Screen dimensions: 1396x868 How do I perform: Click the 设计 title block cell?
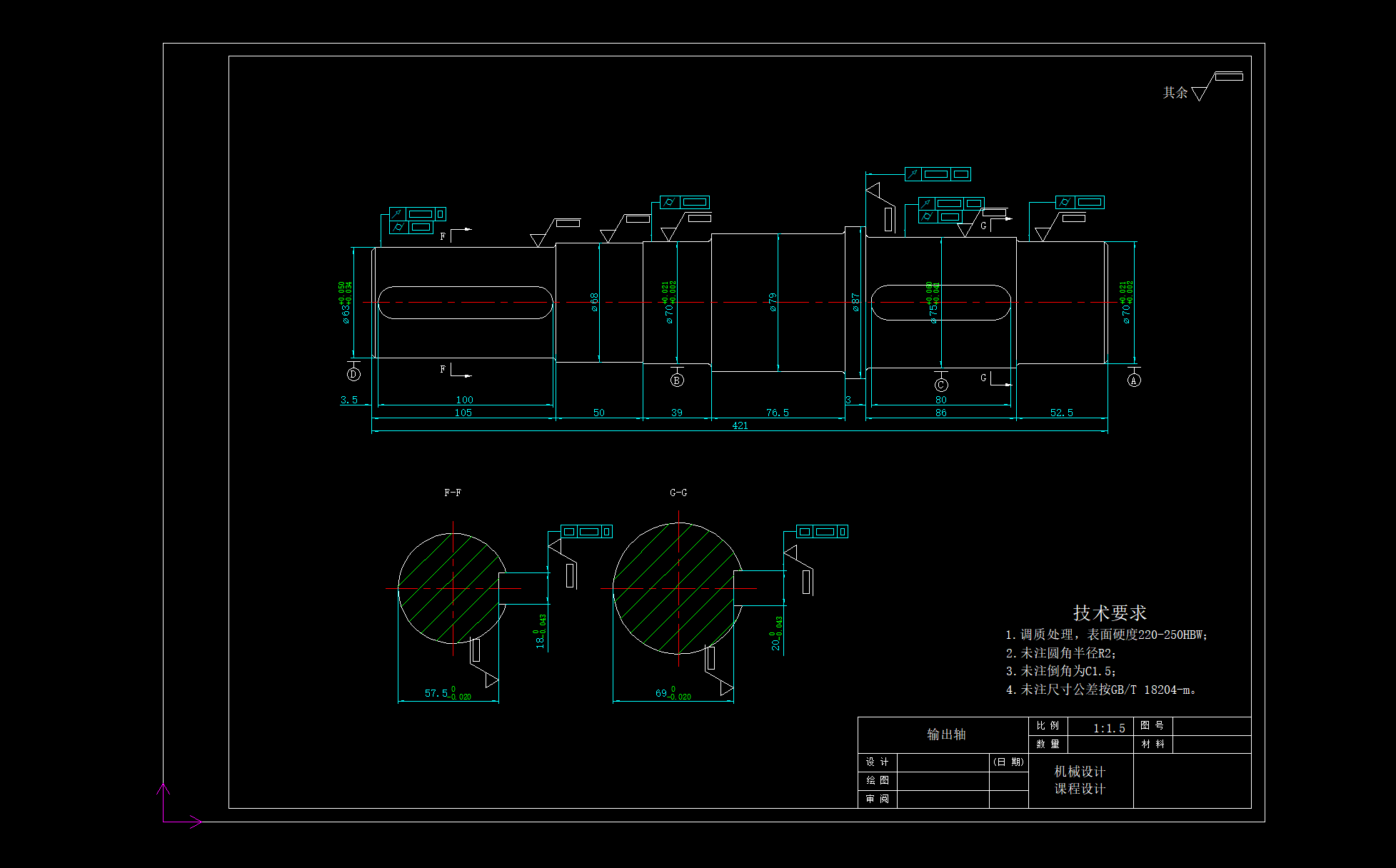point(877,762)
